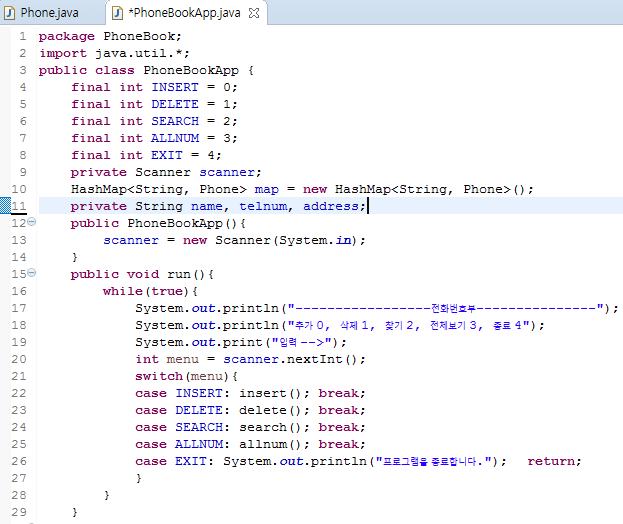623x524 pixels.
Task: Click the '입력 -->' string on line 19
Action: click(302, 342)
